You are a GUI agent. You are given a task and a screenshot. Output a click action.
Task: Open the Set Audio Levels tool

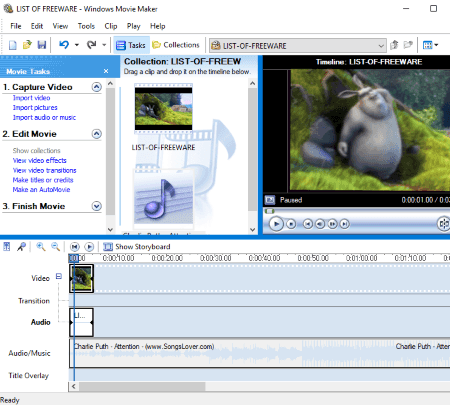(7, 247)
